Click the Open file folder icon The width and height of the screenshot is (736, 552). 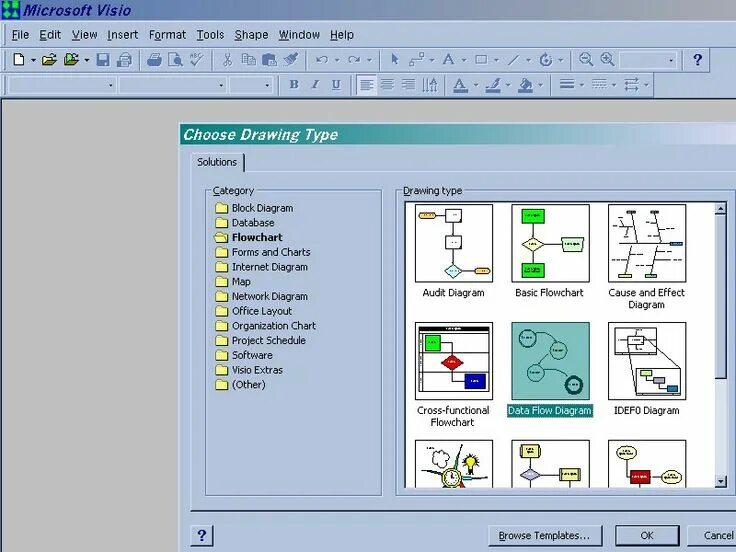click(x=49, y=60)
